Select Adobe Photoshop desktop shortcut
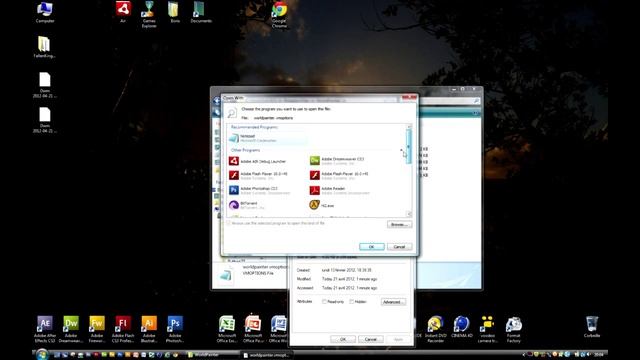 (175, 329)
